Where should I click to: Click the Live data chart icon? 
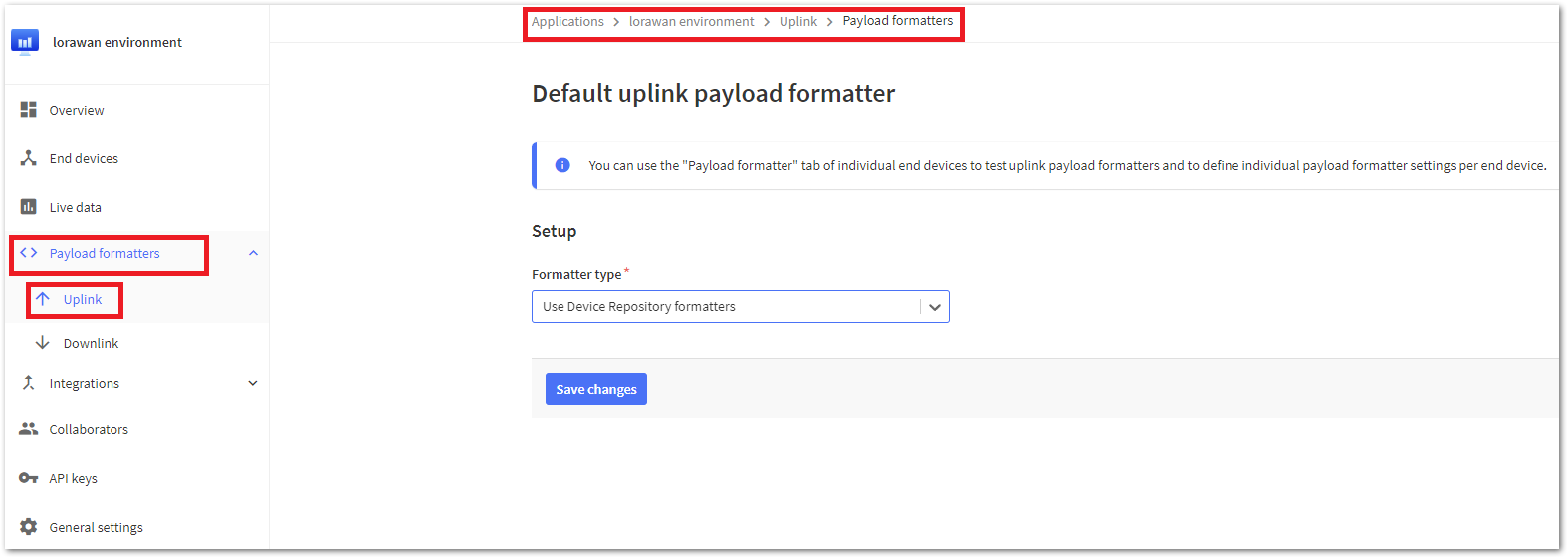(x=29, y=207)
